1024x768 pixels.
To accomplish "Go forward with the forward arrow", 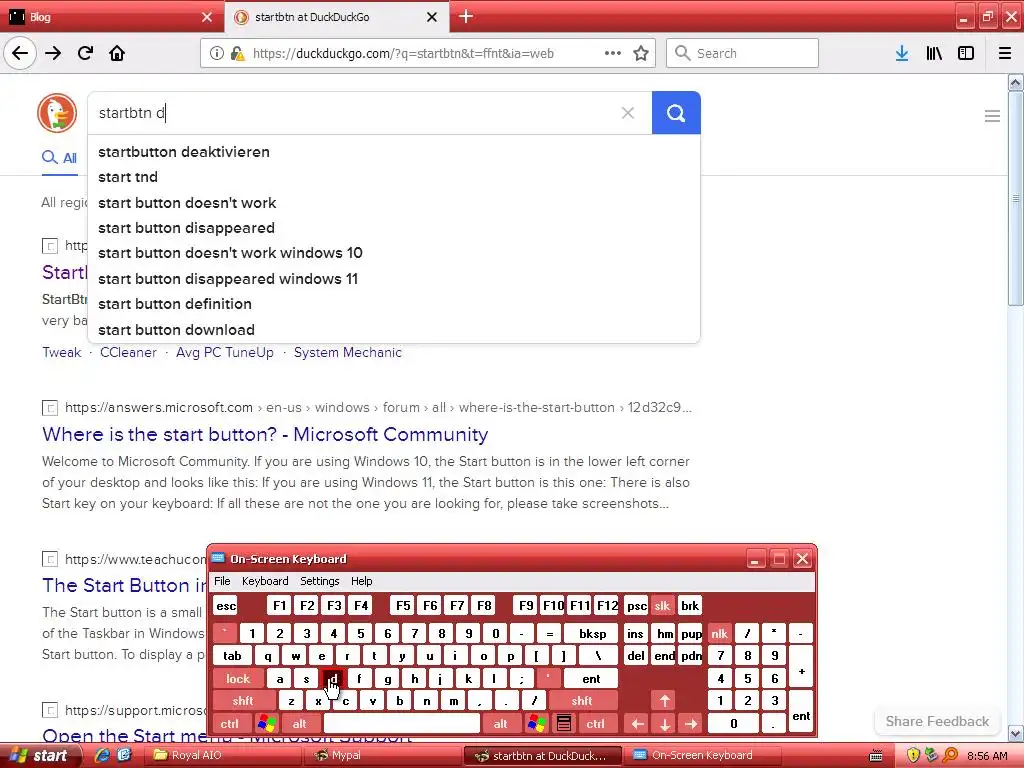I will point(53,53).
